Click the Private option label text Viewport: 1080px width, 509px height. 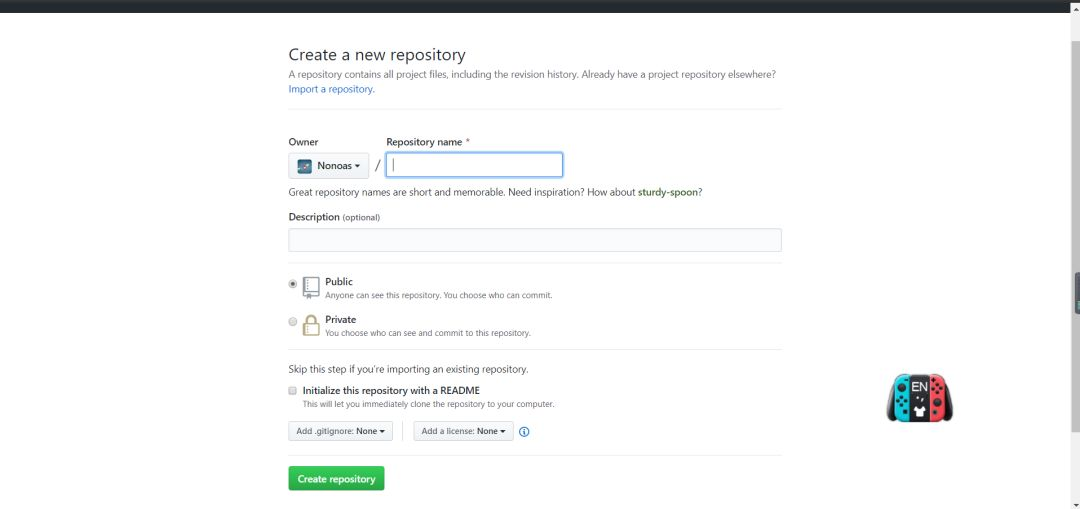pyautogui.click(x=341, y=320)
